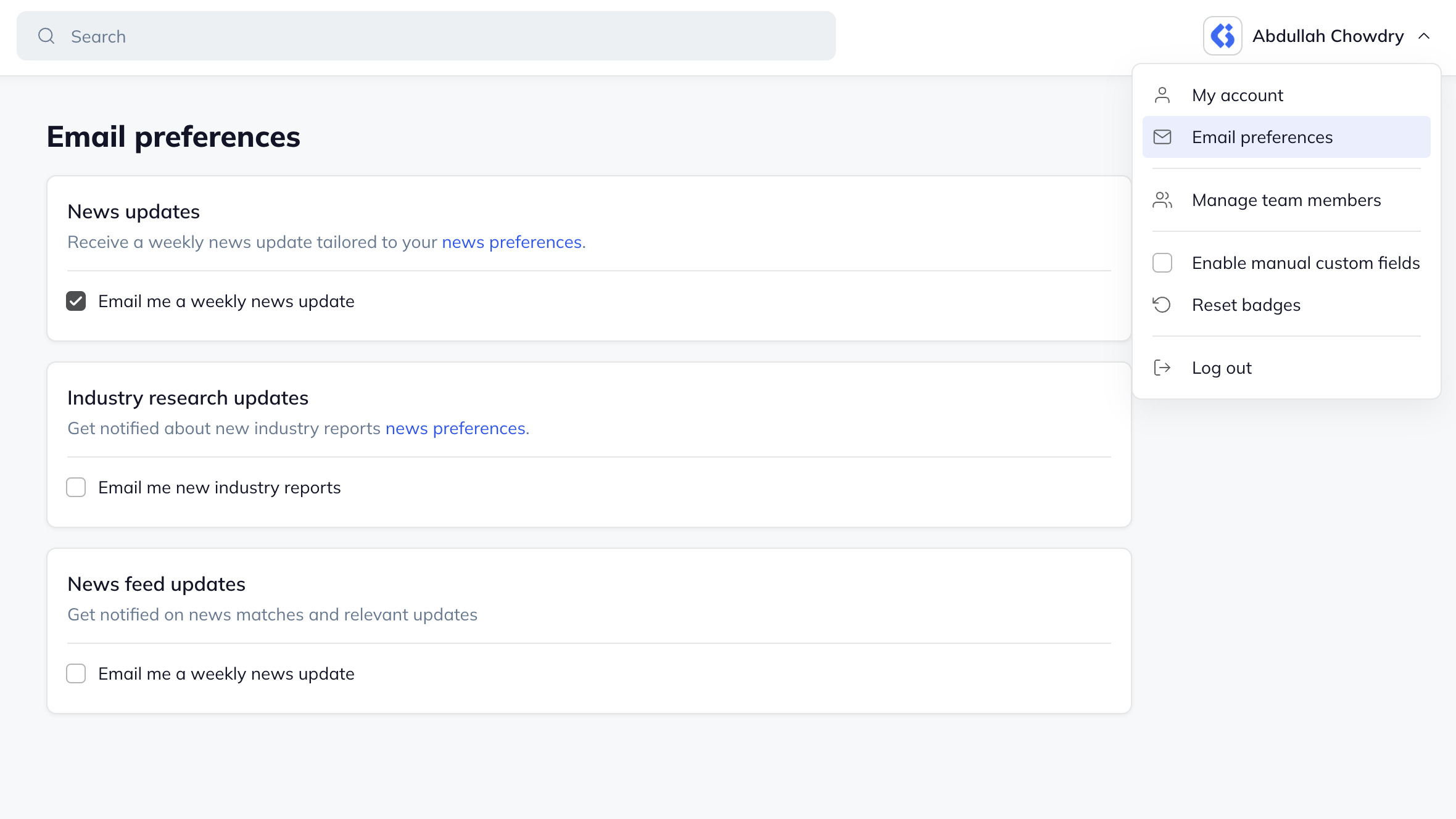Click the envelope icon in the menu

1162,137
